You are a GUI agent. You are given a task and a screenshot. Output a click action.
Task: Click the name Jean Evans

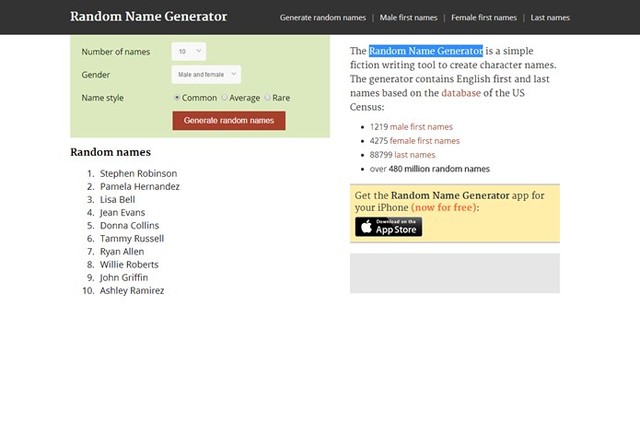(x=122, y=213)
